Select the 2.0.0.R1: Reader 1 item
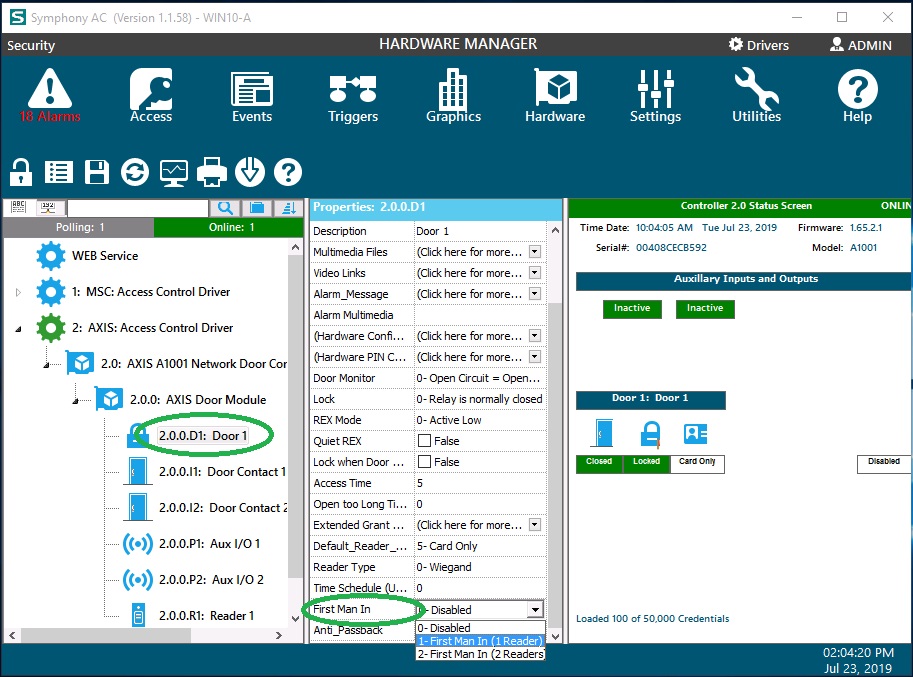This screenshot has width=913, height=677. tap(206, 616)
